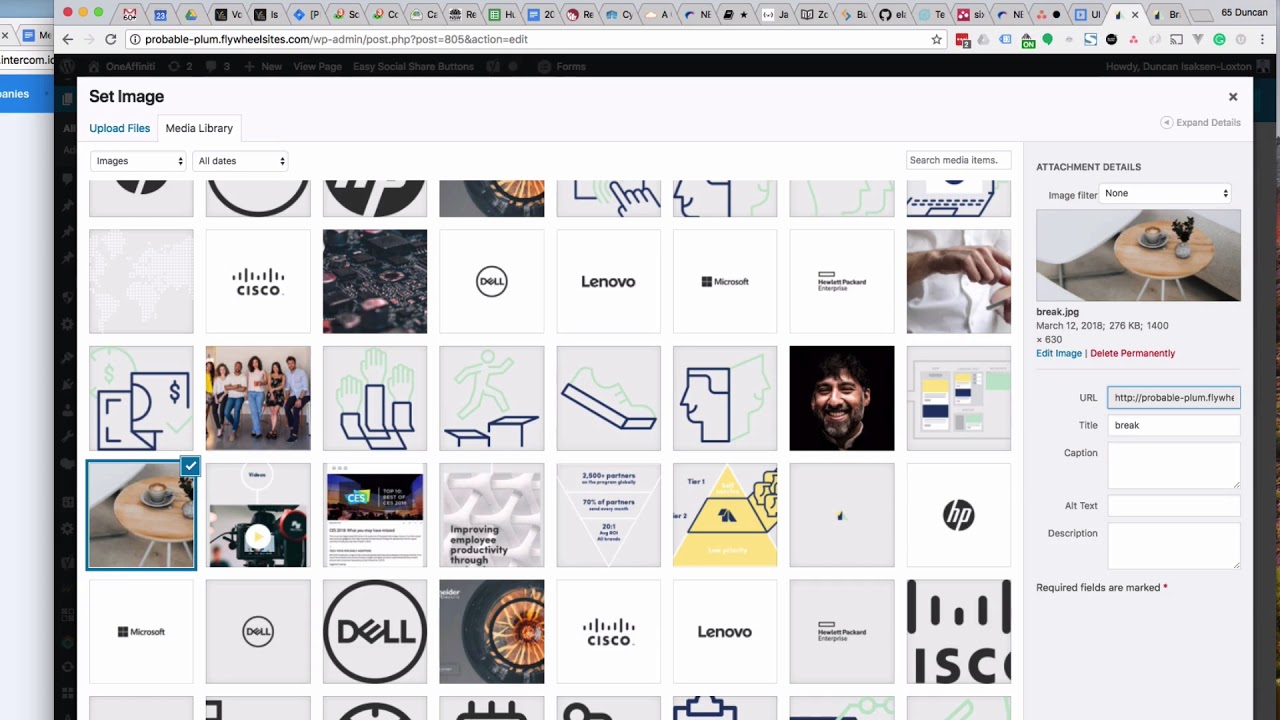Select the raised hands line-art thumbnail
1280x720 pixels.
tap(375, 398)
